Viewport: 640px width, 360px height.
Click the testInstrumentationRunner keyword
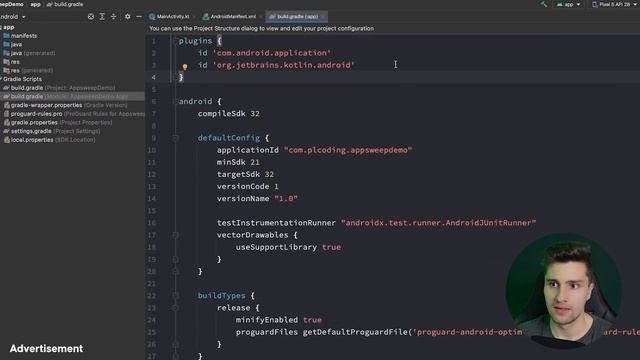pos(276,223)
